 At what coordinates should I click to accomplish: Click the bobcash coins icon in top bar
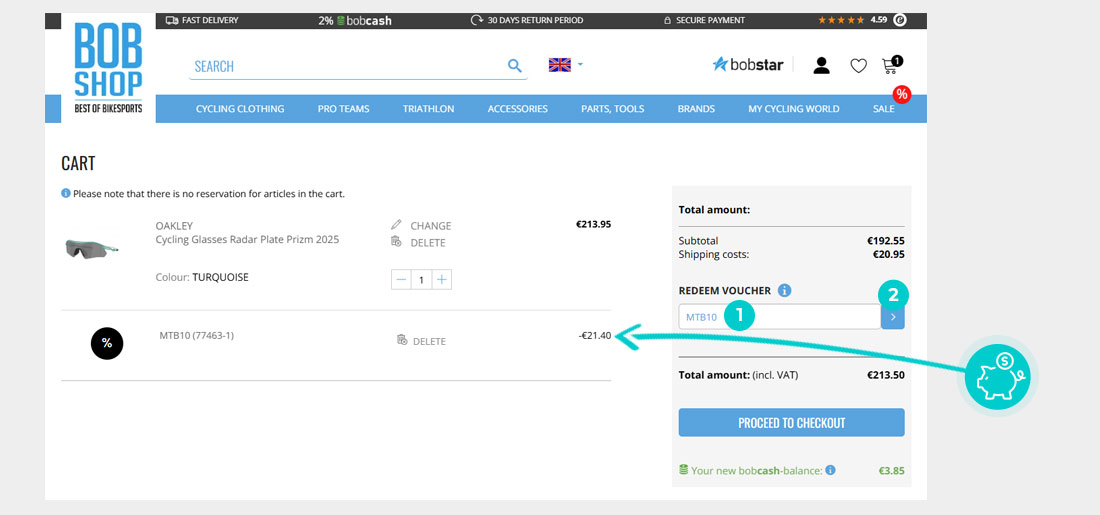[x=341, y=20]
